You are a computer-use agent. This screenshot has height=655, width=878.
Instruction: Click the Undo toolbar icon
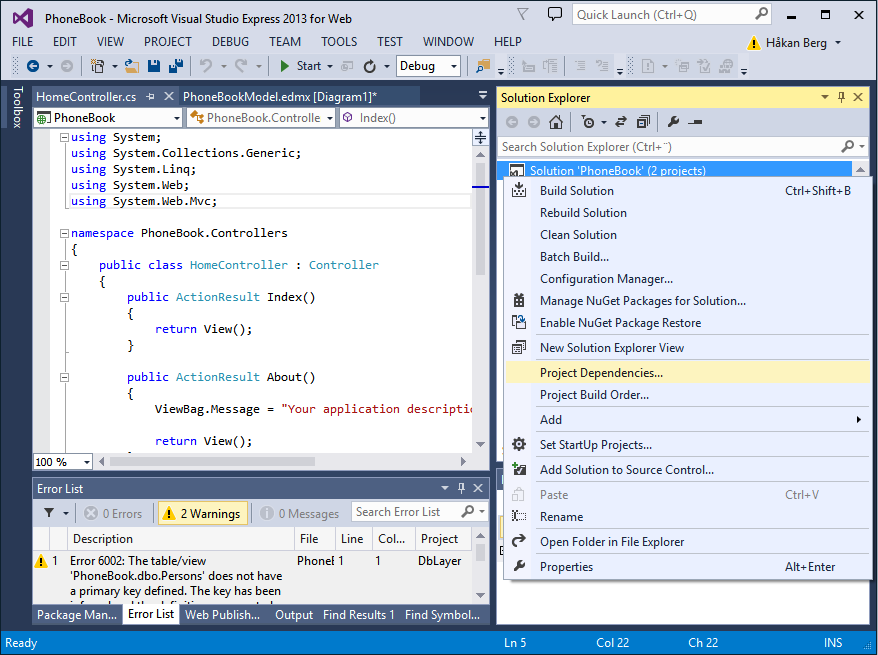click(206, 66)
